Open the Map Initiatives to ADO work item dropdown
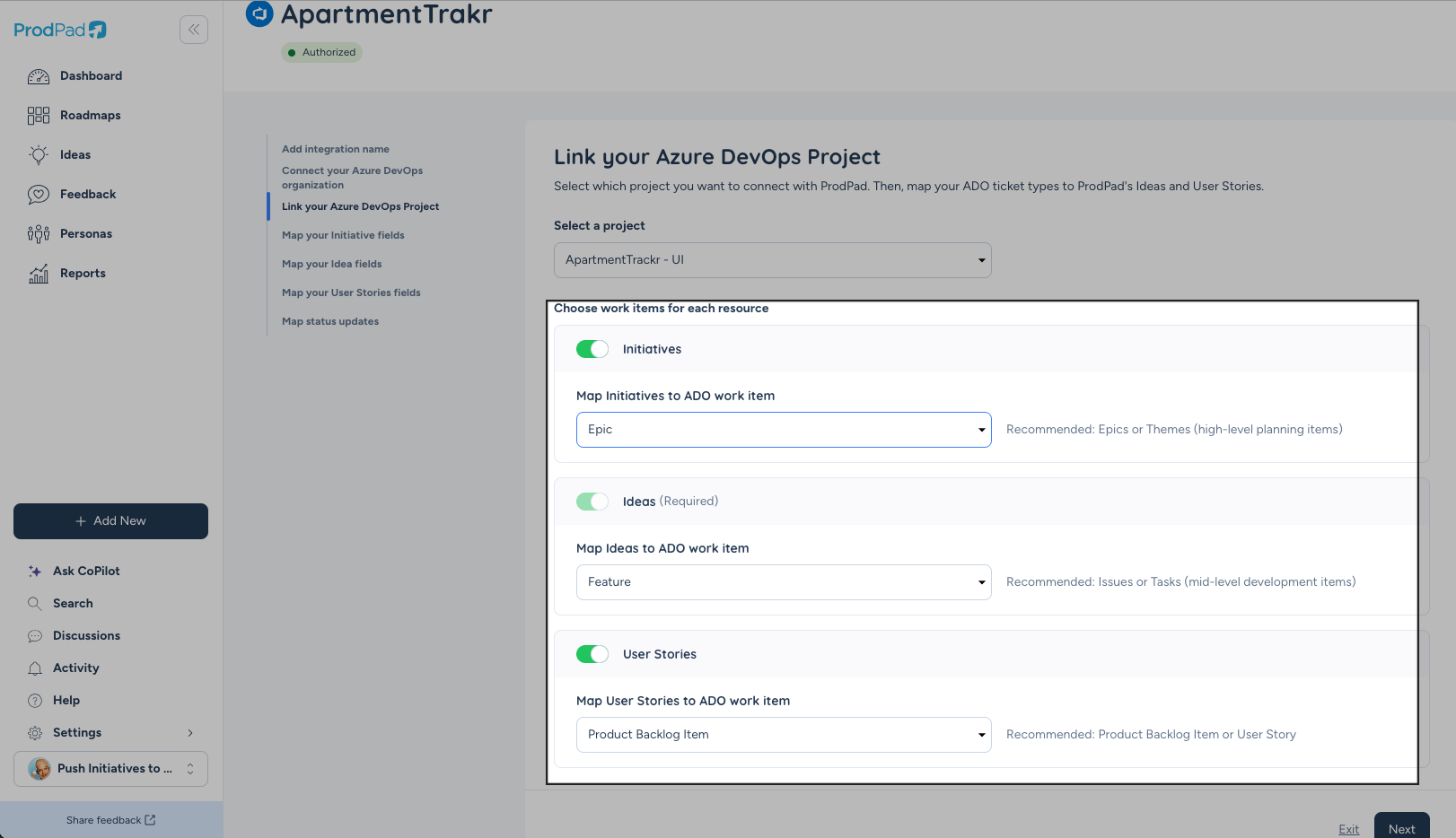Screen dimensions: 1456x838 (x=784, y=430)
